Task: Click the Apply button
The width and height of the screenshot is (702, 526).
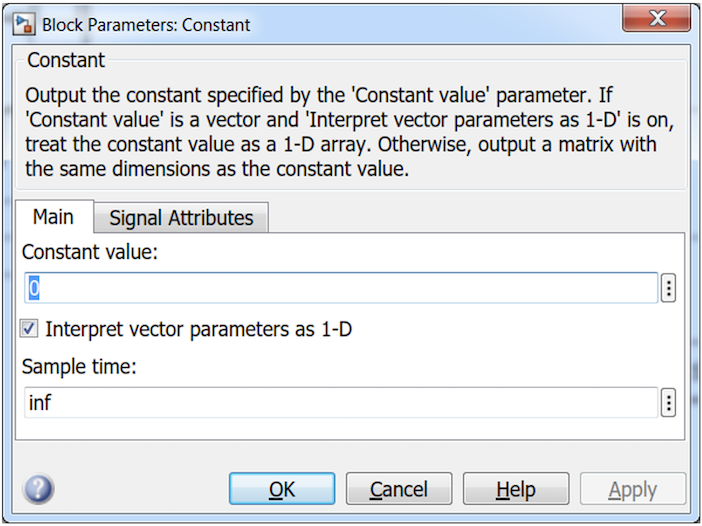Action: tap(633, 489)
